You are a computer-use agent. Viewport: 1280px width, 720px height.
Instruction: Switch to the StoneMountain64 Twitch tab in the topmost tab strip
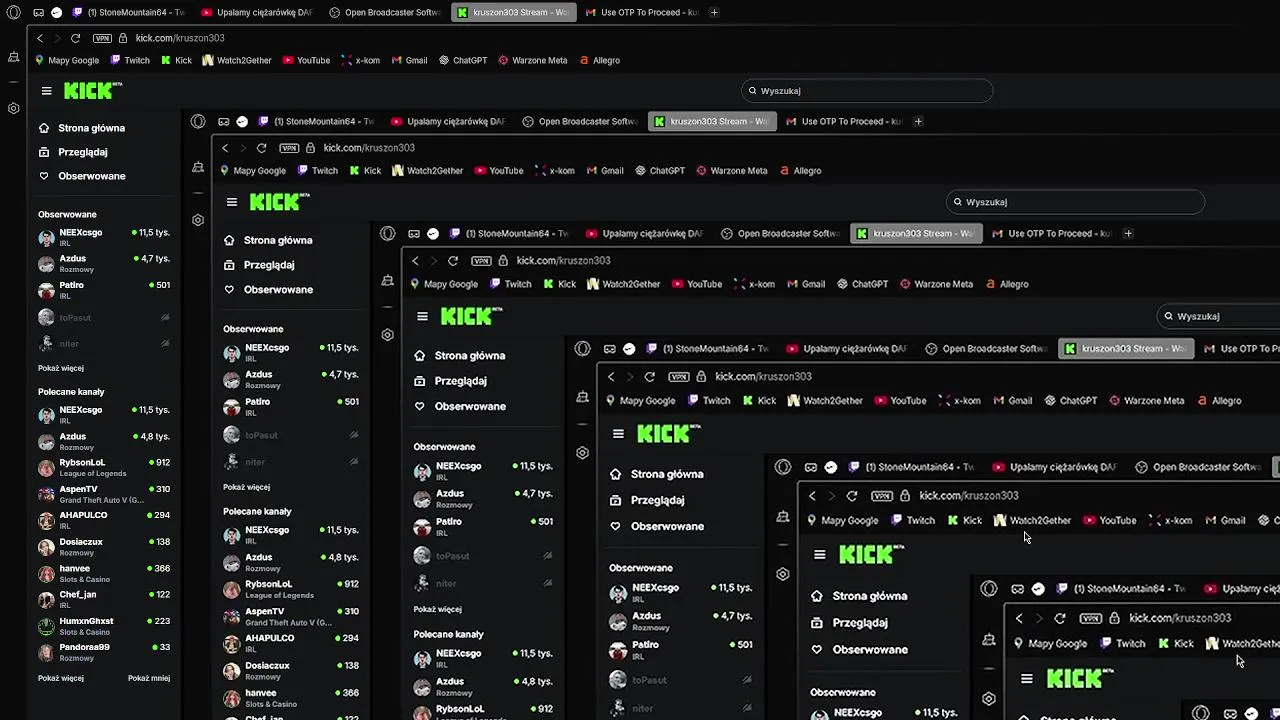(x=128, y=12)
